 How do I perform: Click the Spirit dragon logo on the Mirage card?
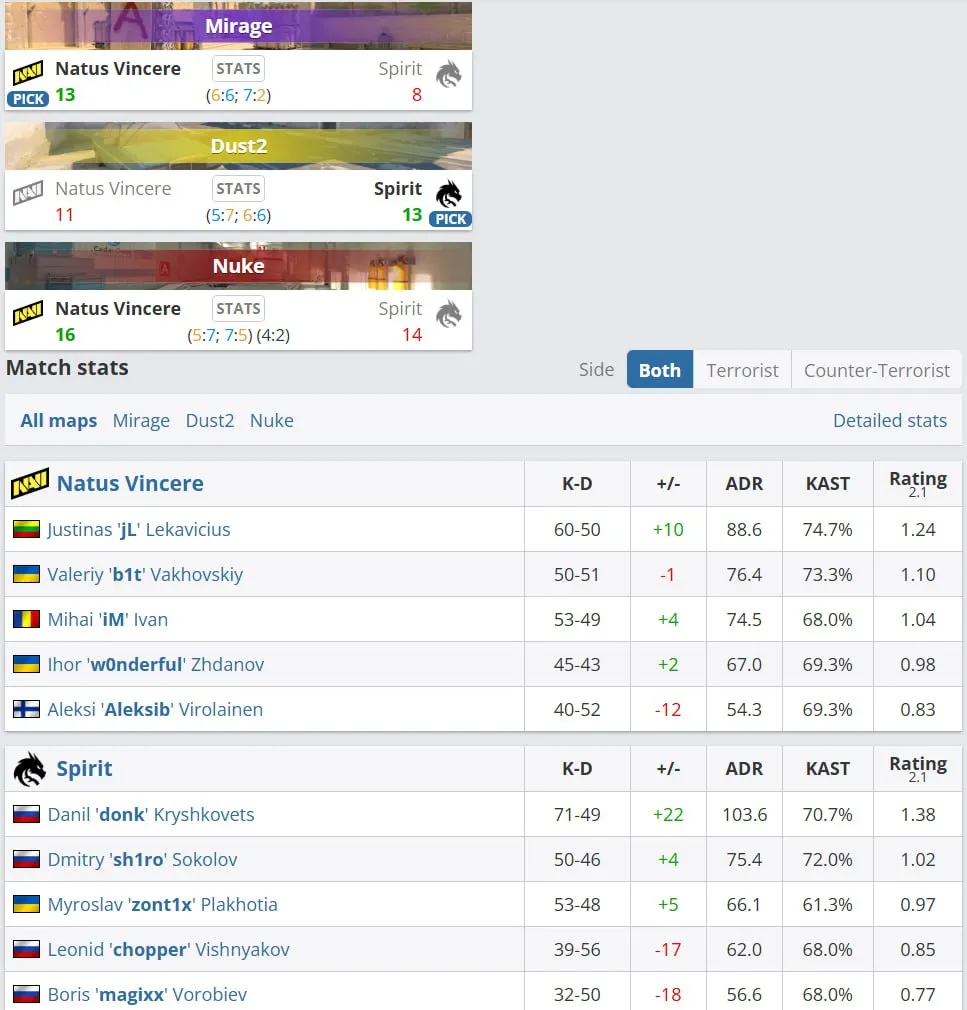pyautogui.click(x=449, y=74)
